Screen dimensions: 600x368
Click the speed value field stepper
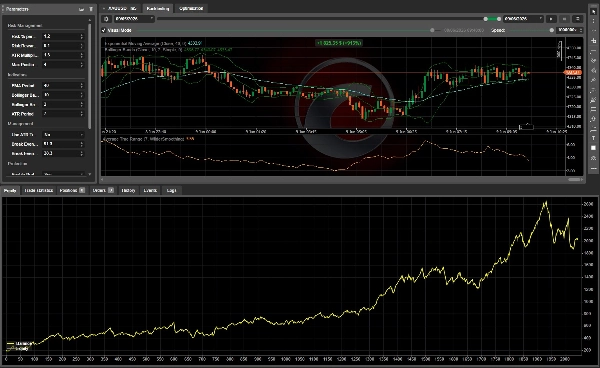(580, 30)
